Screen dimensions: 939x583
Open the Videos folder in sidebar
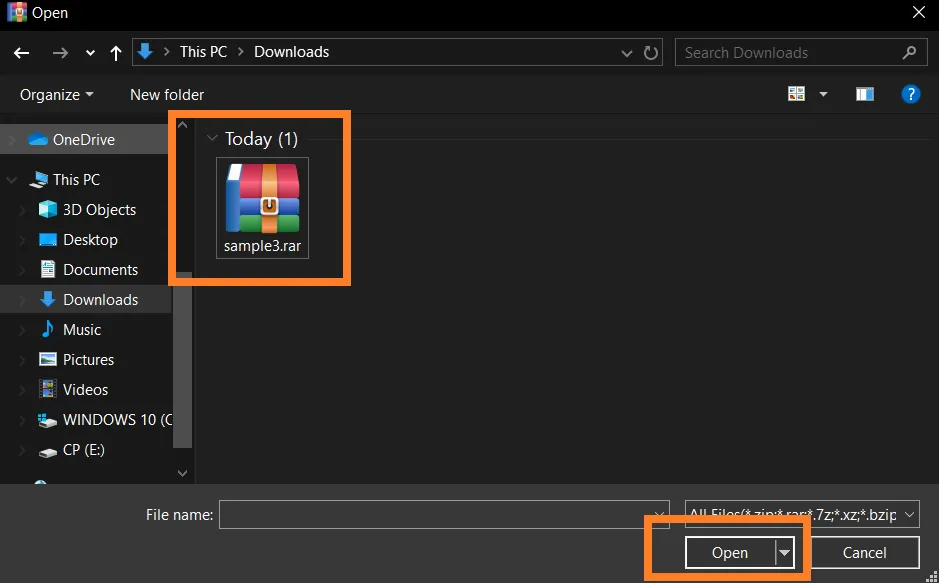86,389
